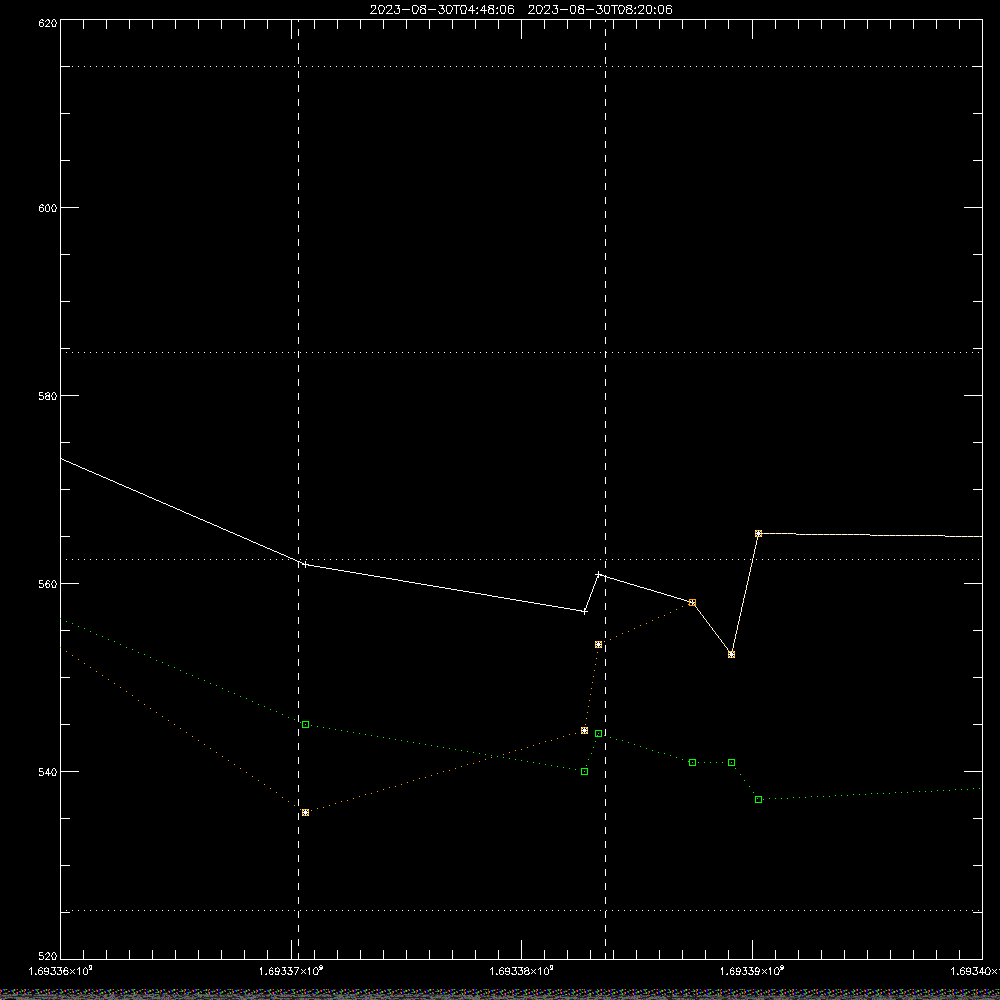The height and width of the screenshot is (1000, 1000).
Task: Select the y-axis label 560
Action: [x=48, y=584]
